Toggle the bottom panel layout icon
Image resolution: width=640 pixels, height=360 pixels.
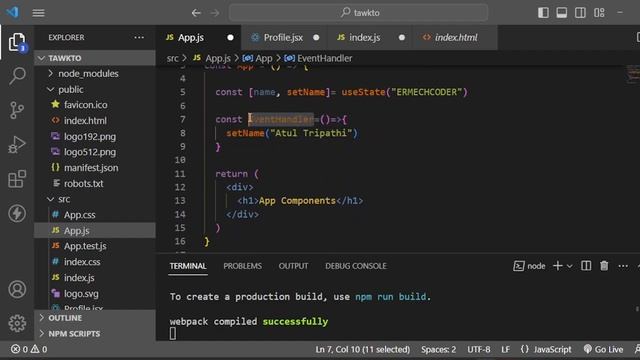click(562, 13)
